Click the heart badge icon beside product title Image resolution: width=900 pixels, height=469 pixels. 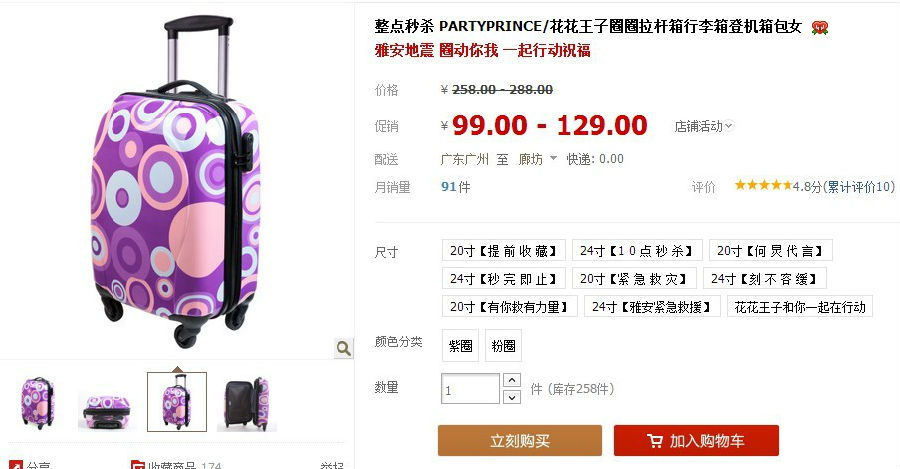(x=820, y=27)
